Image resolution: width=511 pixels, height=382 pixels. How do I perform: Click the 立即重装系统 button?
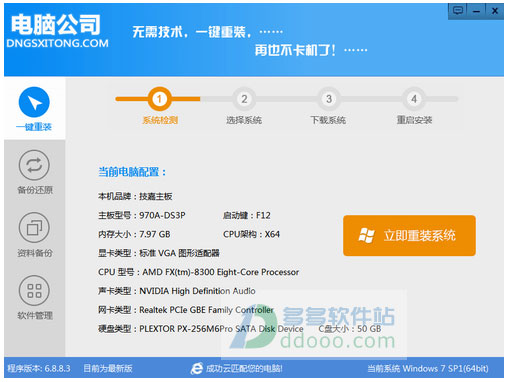click(409, 236)
